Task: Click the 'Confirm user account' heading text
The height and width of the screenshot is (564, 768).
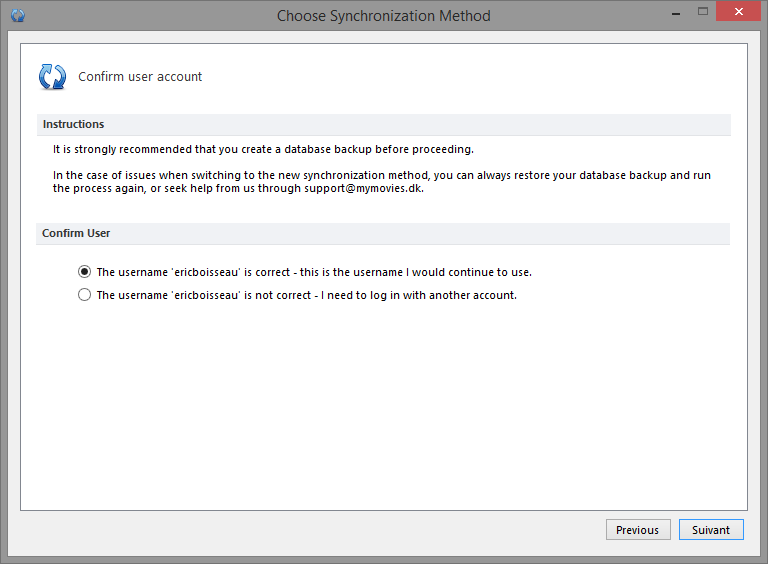Action: coord(140,77)
